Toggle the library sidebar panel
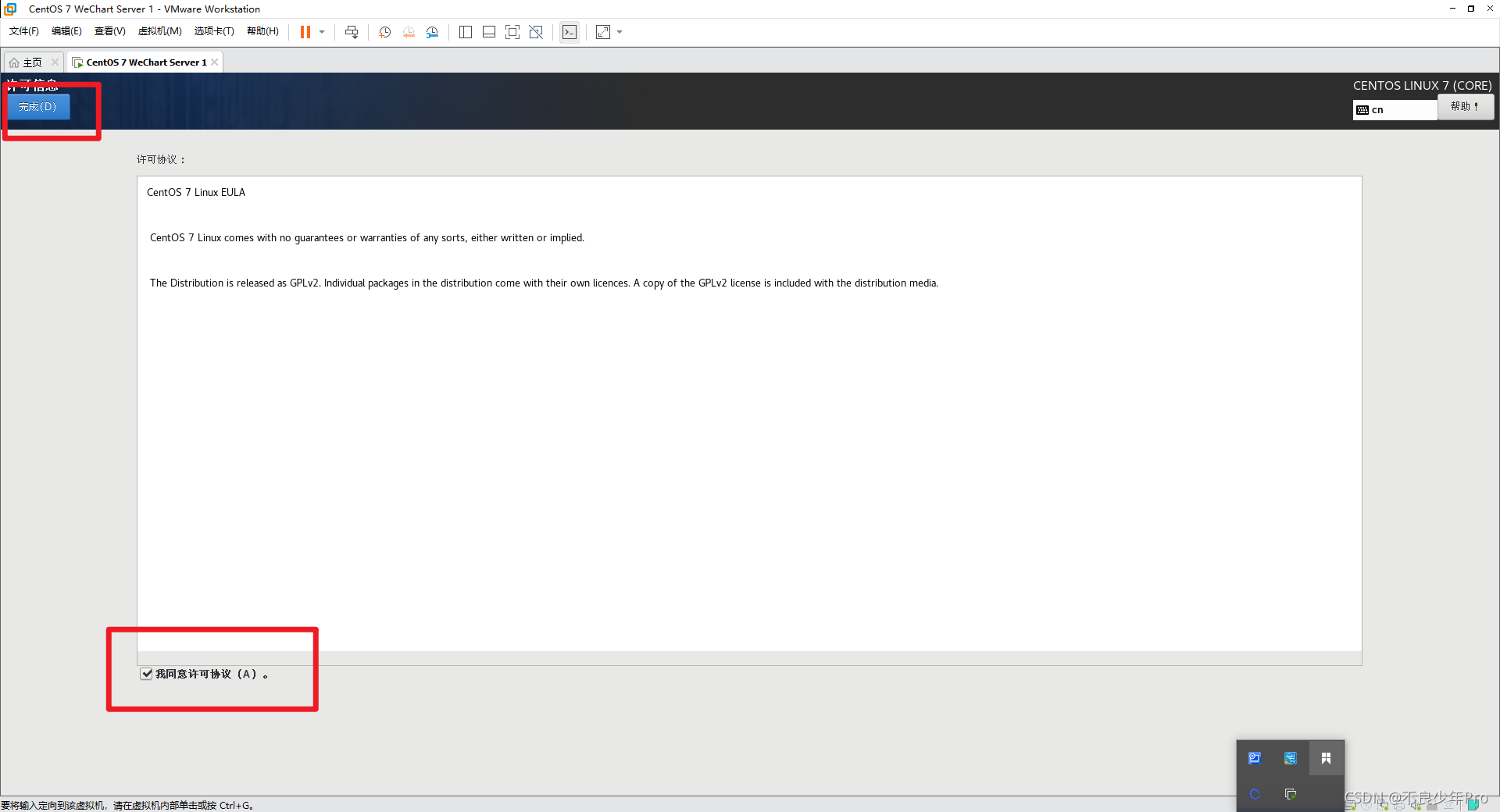Viewport: 1500px width, 812px height. [x=466, y=32]
